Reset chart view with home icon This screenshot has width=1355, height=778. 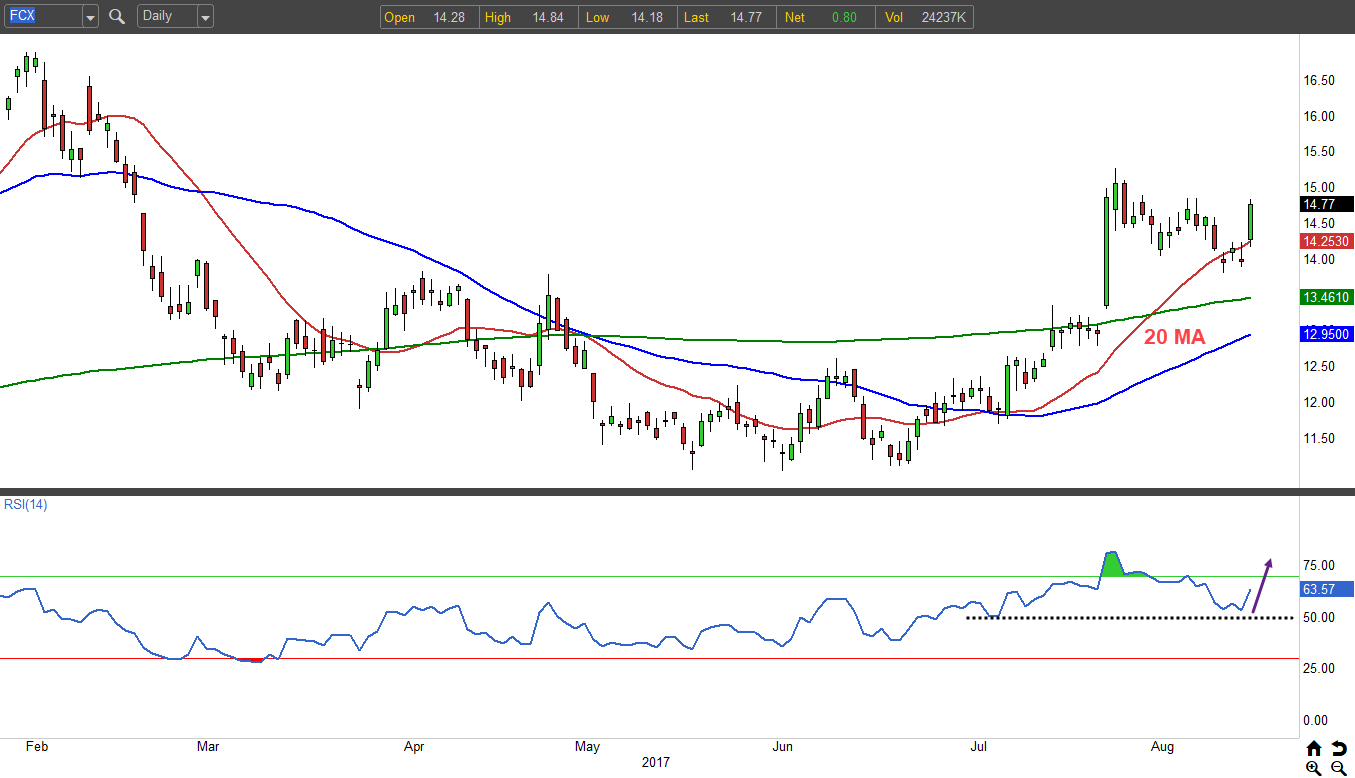coord(1313,748)
